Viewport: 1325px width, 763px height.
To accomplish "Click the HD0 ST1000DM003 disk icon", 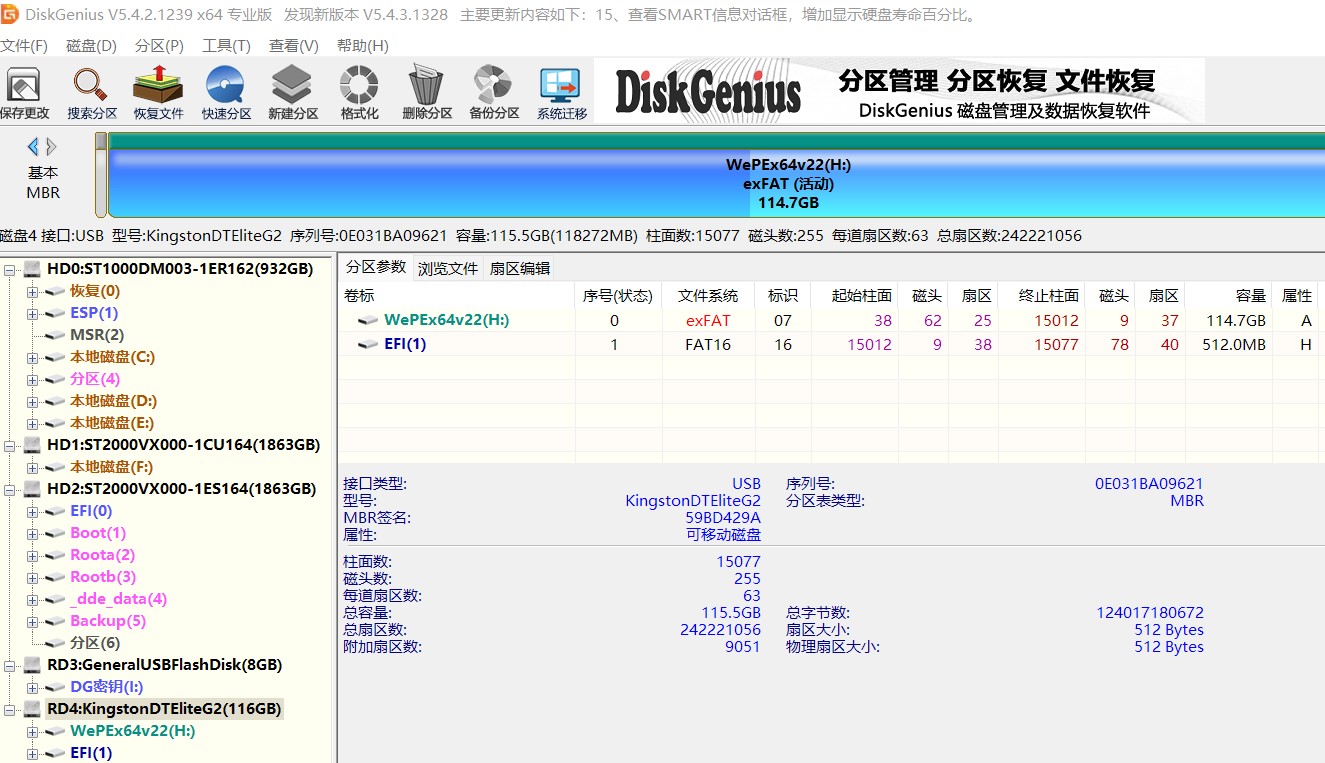I will (32, 269).
